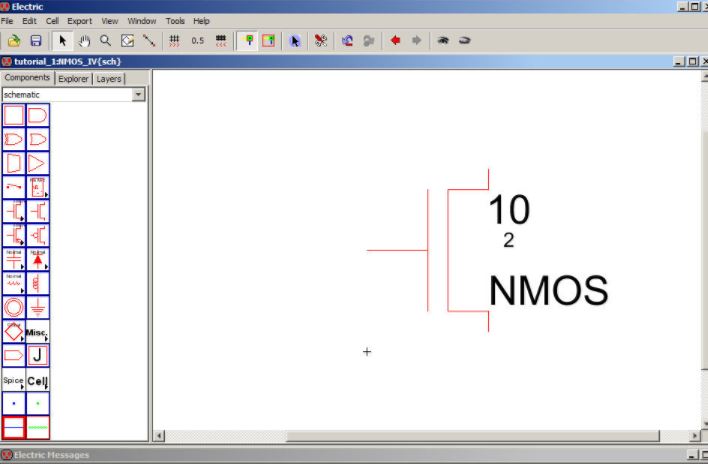Click the NMOS transistor label on canvas
The image size is (708, 464).
click(548, 291)
